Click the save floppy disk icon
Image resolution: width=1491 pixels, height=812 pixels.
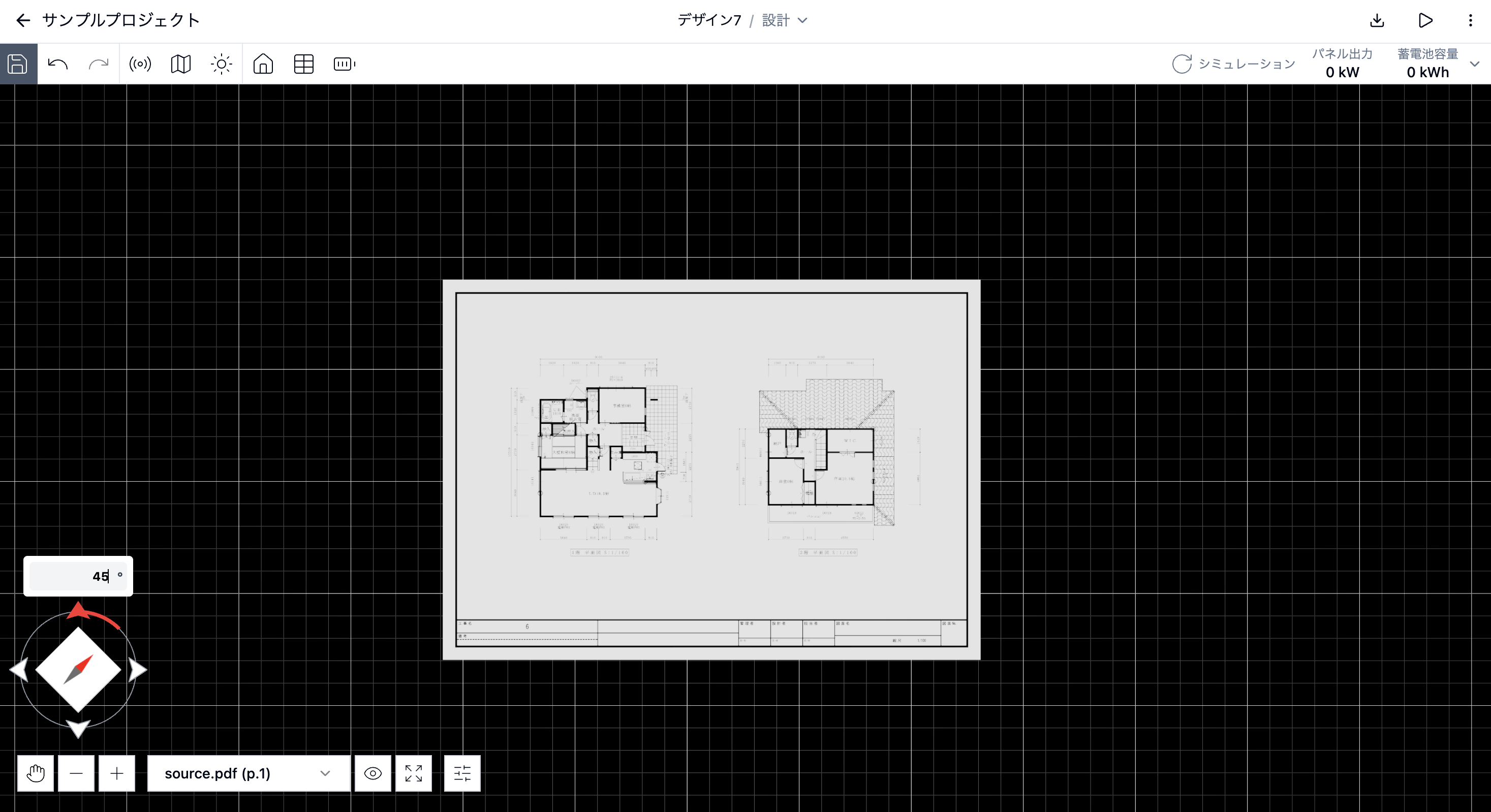(x=18, y=64)
